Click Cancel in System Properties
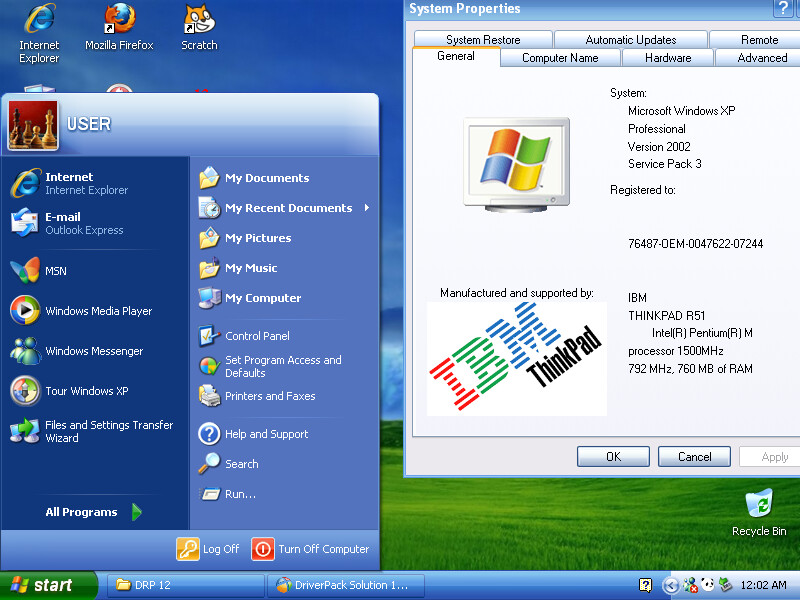 tap(694, 457)
